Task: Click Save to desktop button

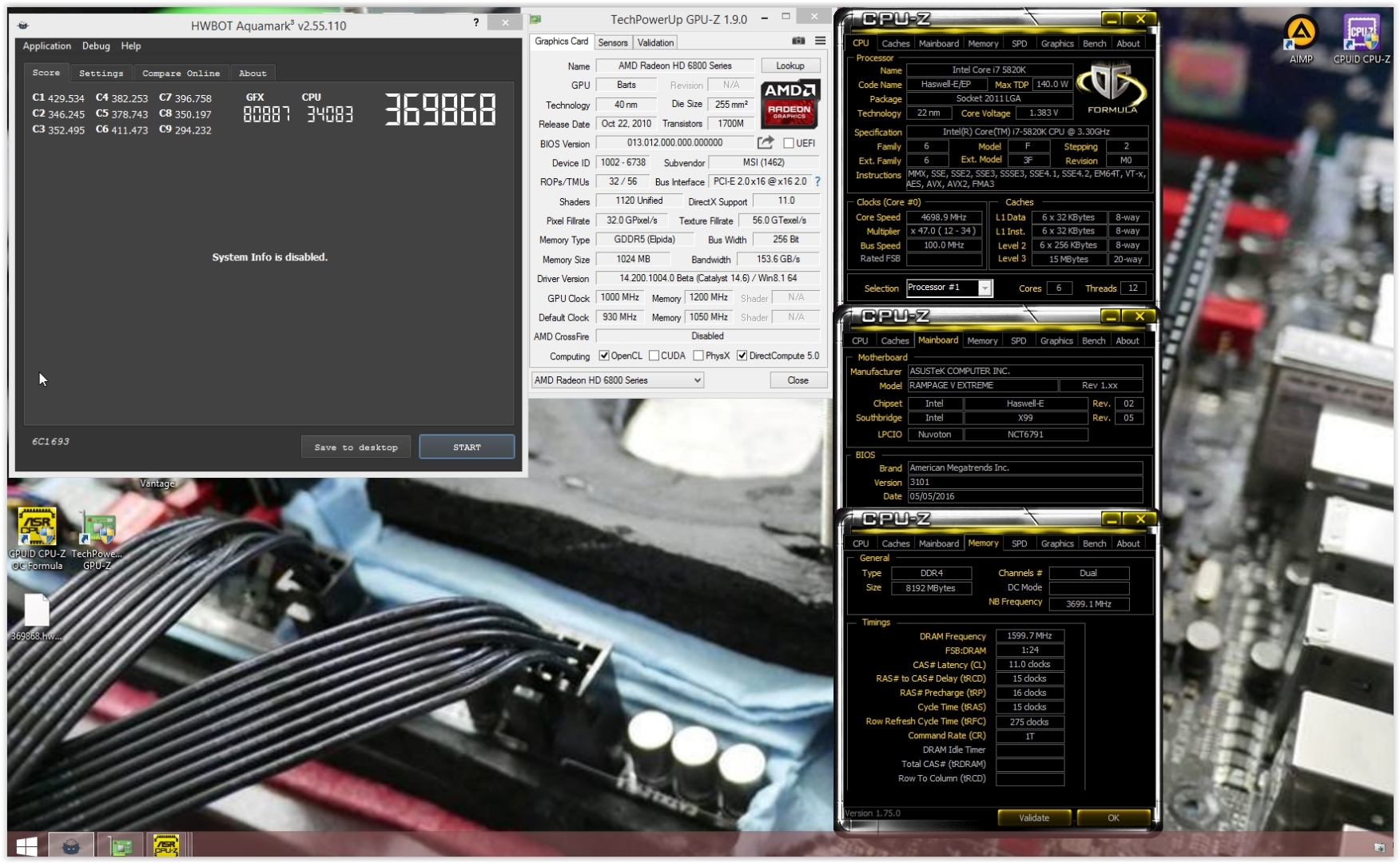Action: pos(356,447)
